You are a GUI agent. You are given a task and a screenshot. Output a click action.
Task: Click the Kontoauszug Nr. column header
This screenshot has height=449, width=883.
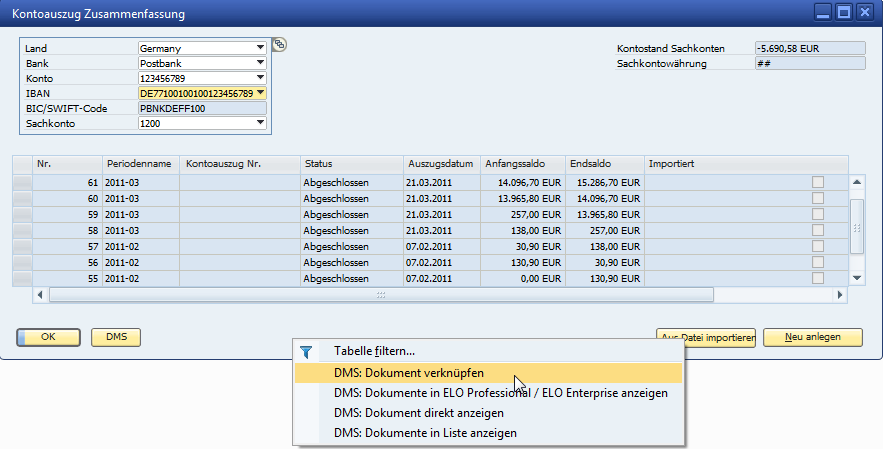pos(240,164)
